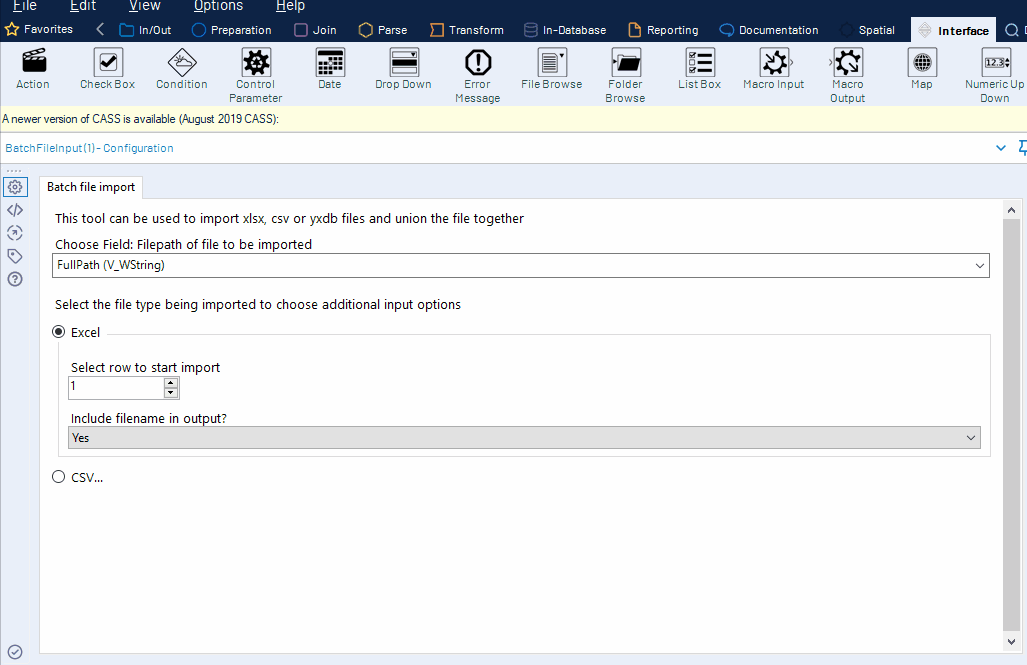Open the Favorites tool palette
The image size is (1027, 665).
click(x=40, y=29)
